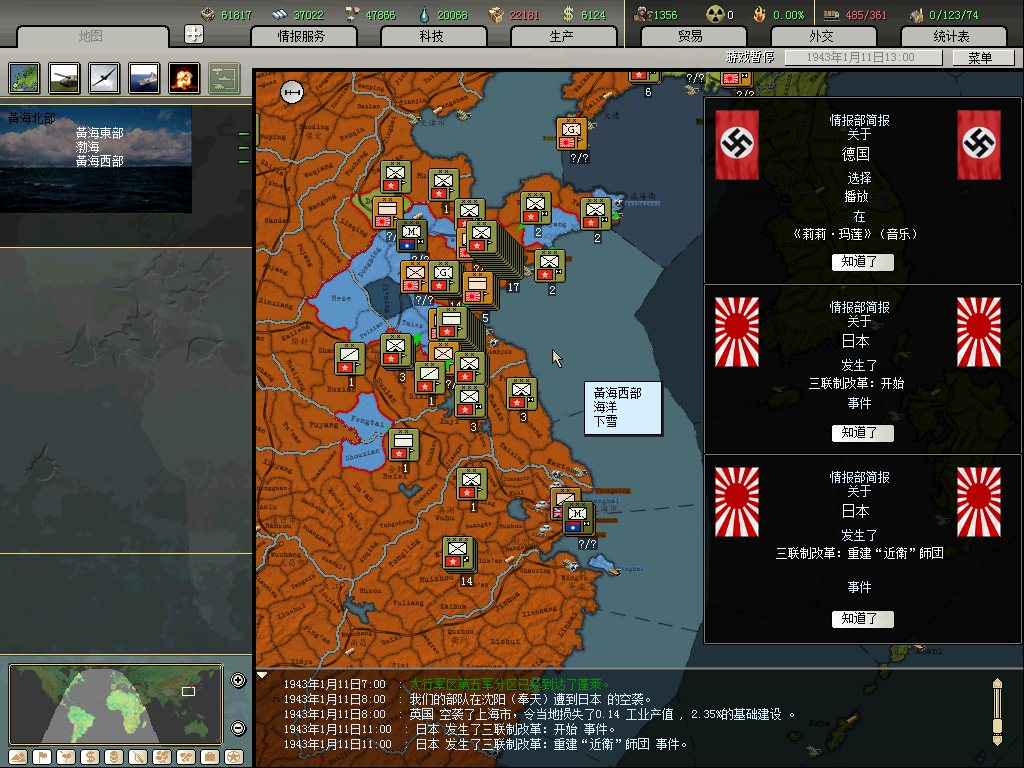This screenshot has height=768, width=1024.
Task: Open the 贸易 trade tab
Action: [691, 37]
